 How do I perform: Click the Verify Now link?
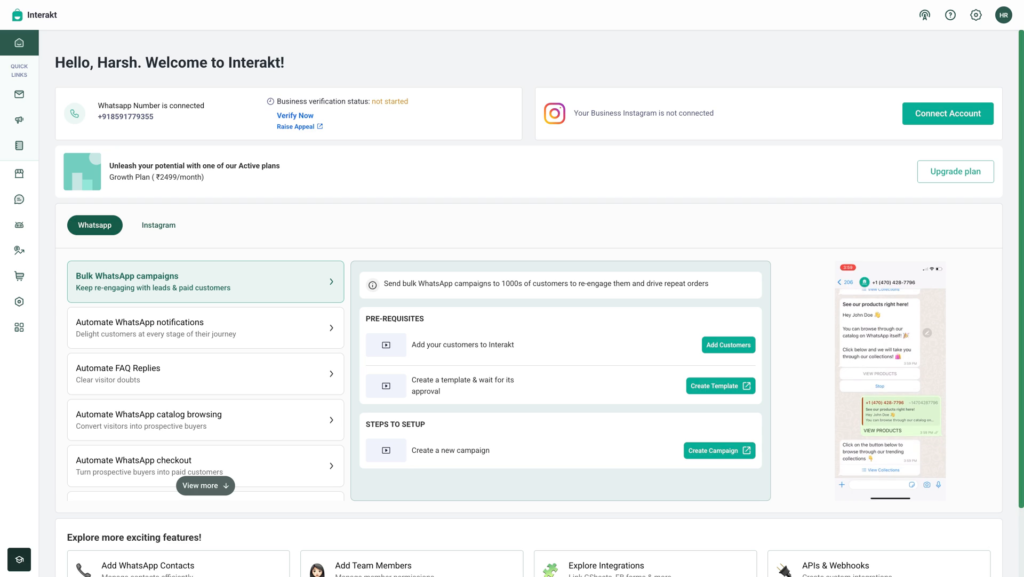point(295,116)
